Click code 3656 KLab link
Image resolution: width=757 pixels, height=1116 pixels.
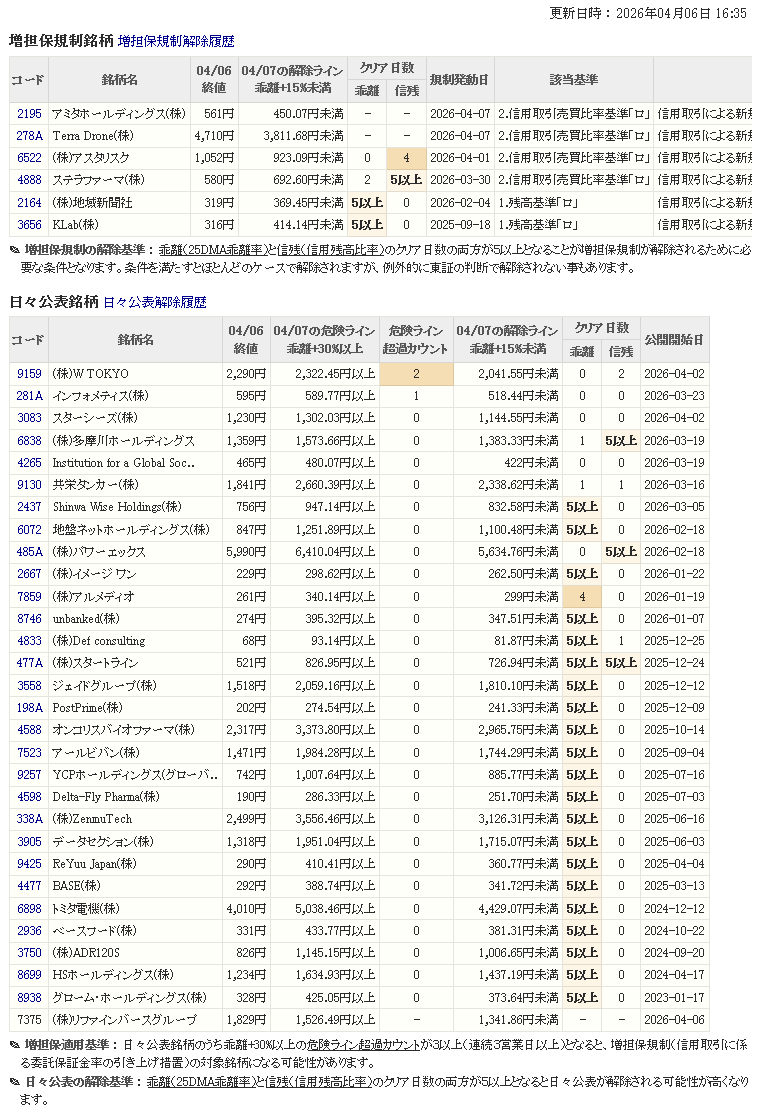[x=29, y=224]
